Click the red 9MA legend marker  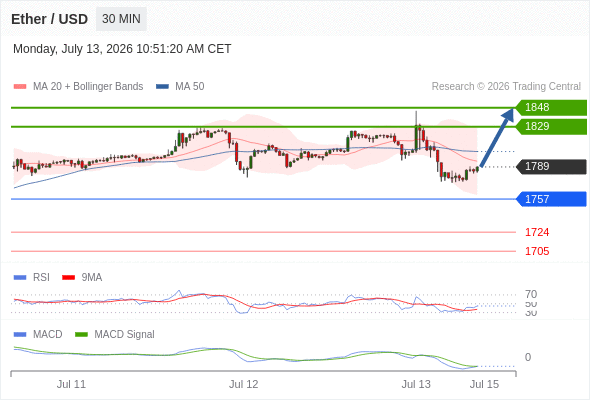pos(68,278)
